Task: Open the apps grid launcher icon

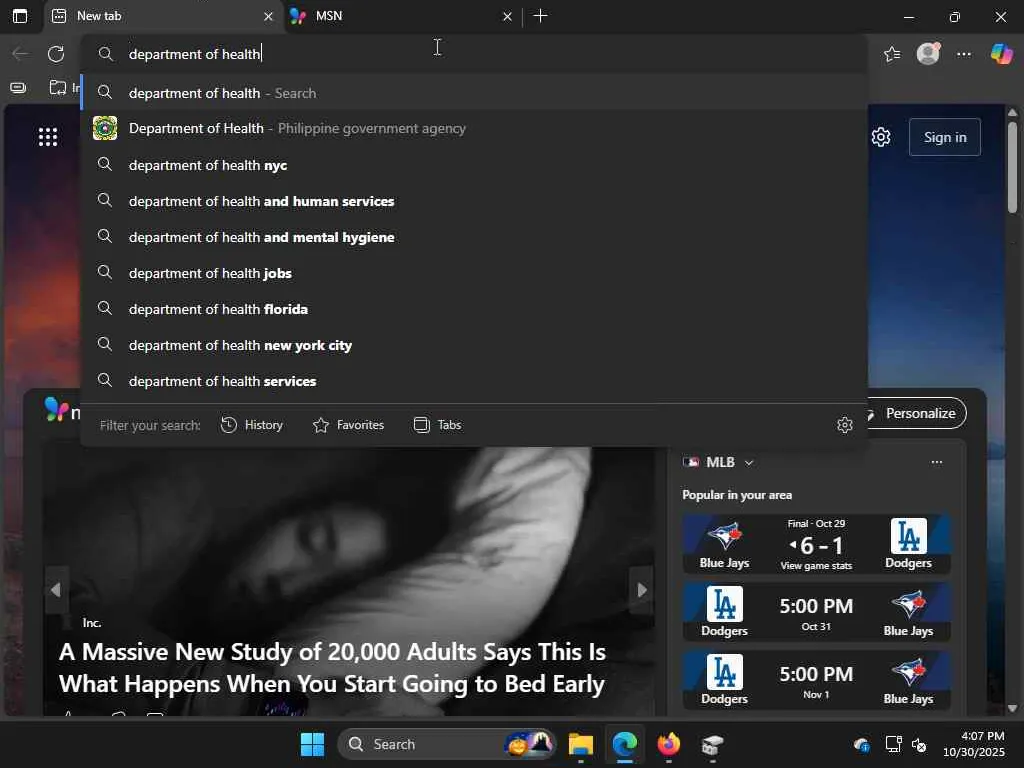Action: point(48,136)
